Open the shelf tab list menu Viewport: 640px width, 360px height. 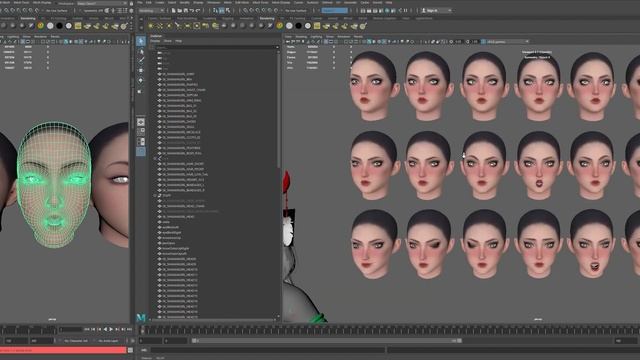click(141, 19)
